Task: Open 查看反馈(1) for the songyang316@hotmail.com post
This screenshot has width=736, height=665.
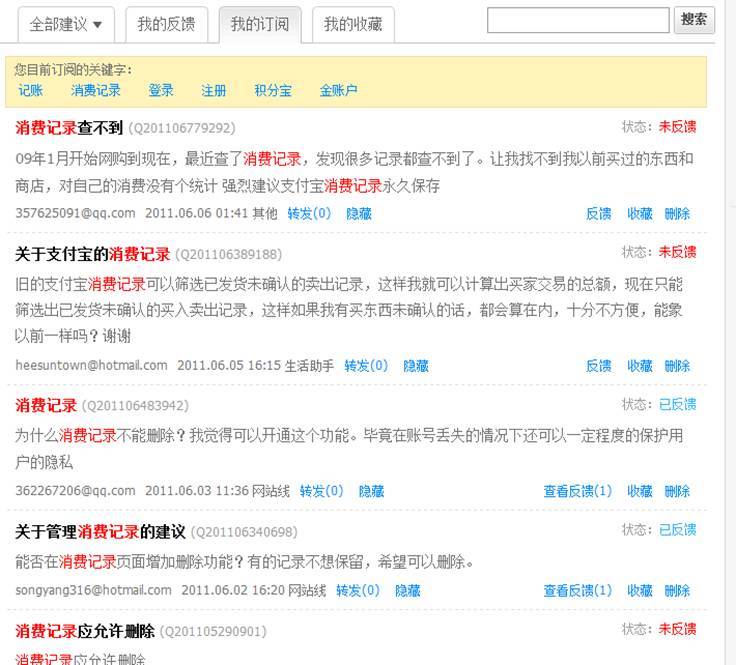Action: pyautogui.click(x=577, y=590)
